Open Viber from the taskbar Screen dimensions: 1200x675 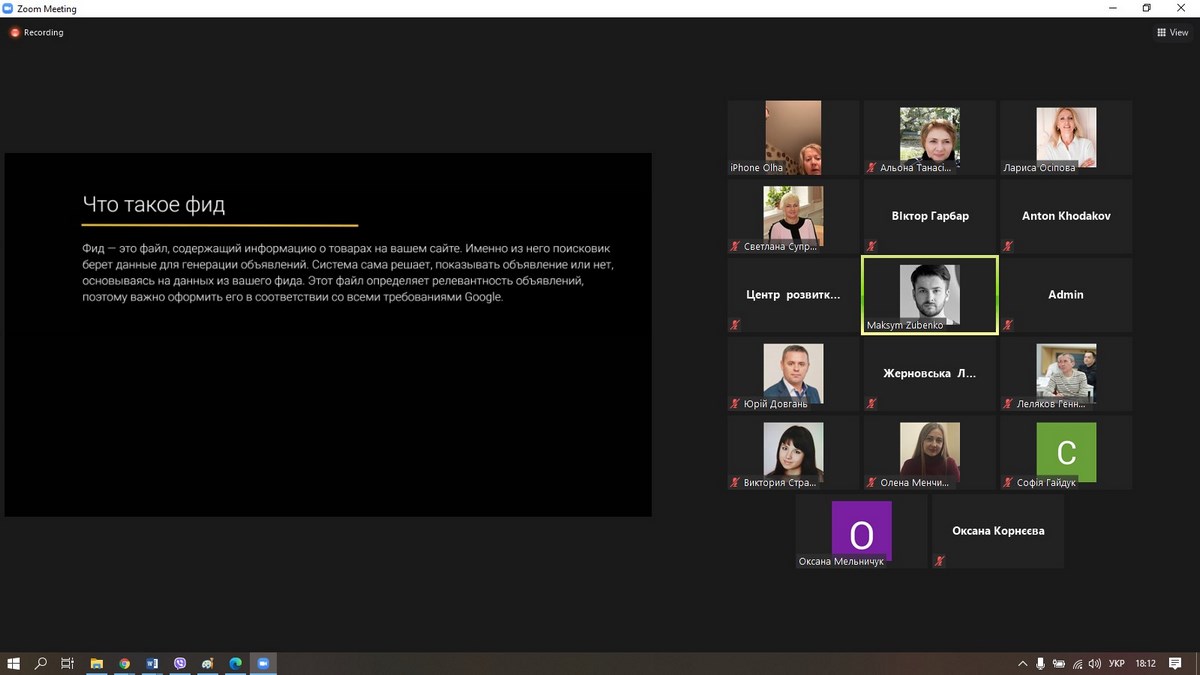point(180,663)
